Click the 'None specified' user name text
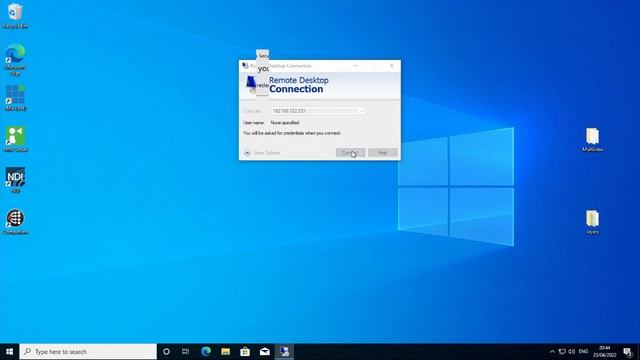This screenshot has width=640, height=360. 285,122
